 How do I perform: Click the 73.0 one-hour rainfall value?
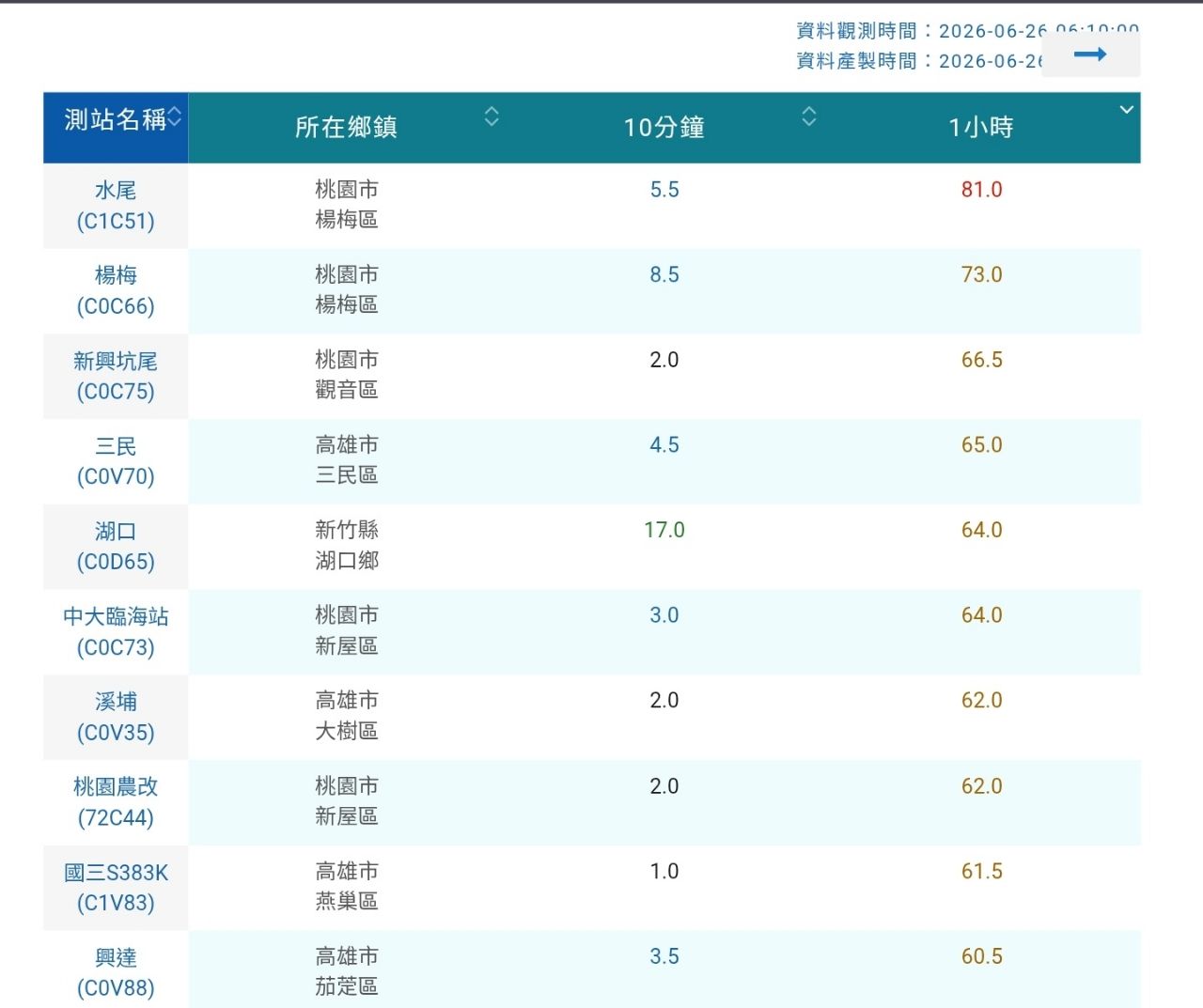[x=982, y=275]
